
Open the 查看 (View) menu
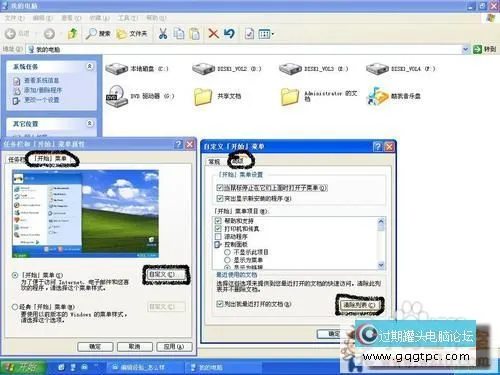[71, 18]
